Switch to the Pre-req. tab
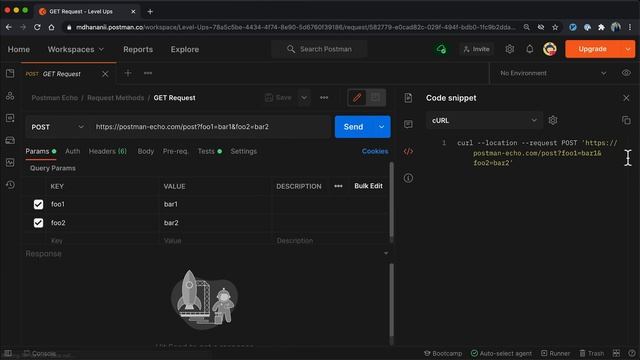The height and width of the screenshot is (360, 640). tap(176, 151)
